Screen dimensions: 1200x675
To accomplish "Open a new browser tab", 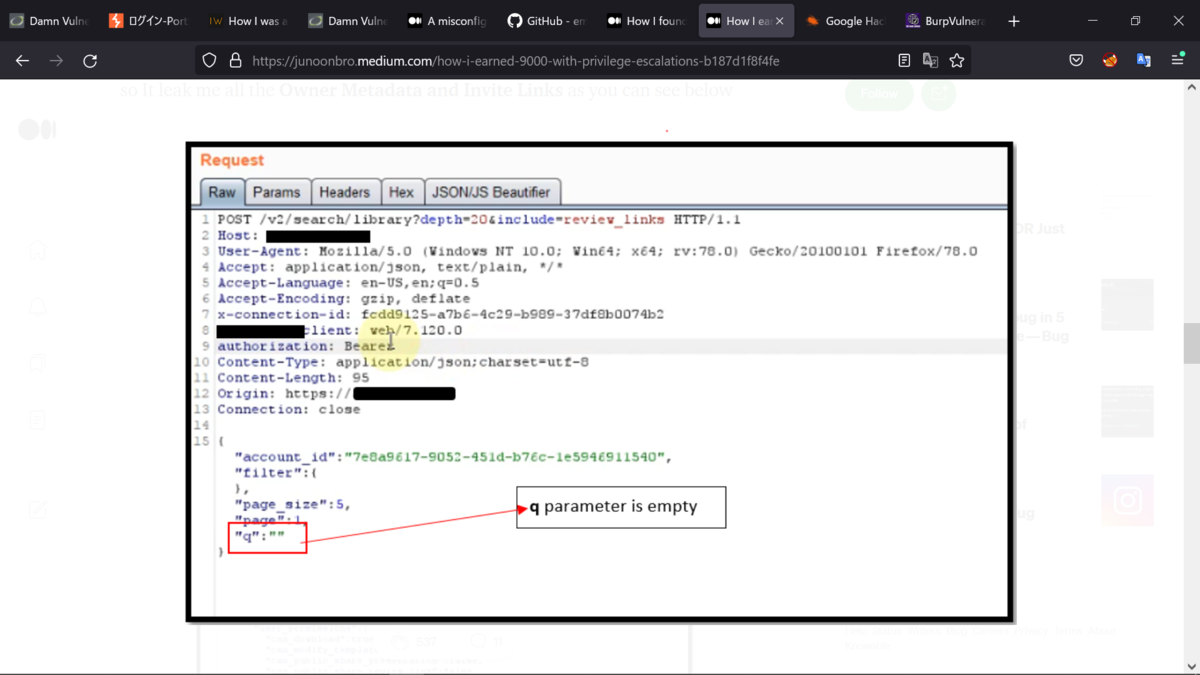I will point(1014,21).
